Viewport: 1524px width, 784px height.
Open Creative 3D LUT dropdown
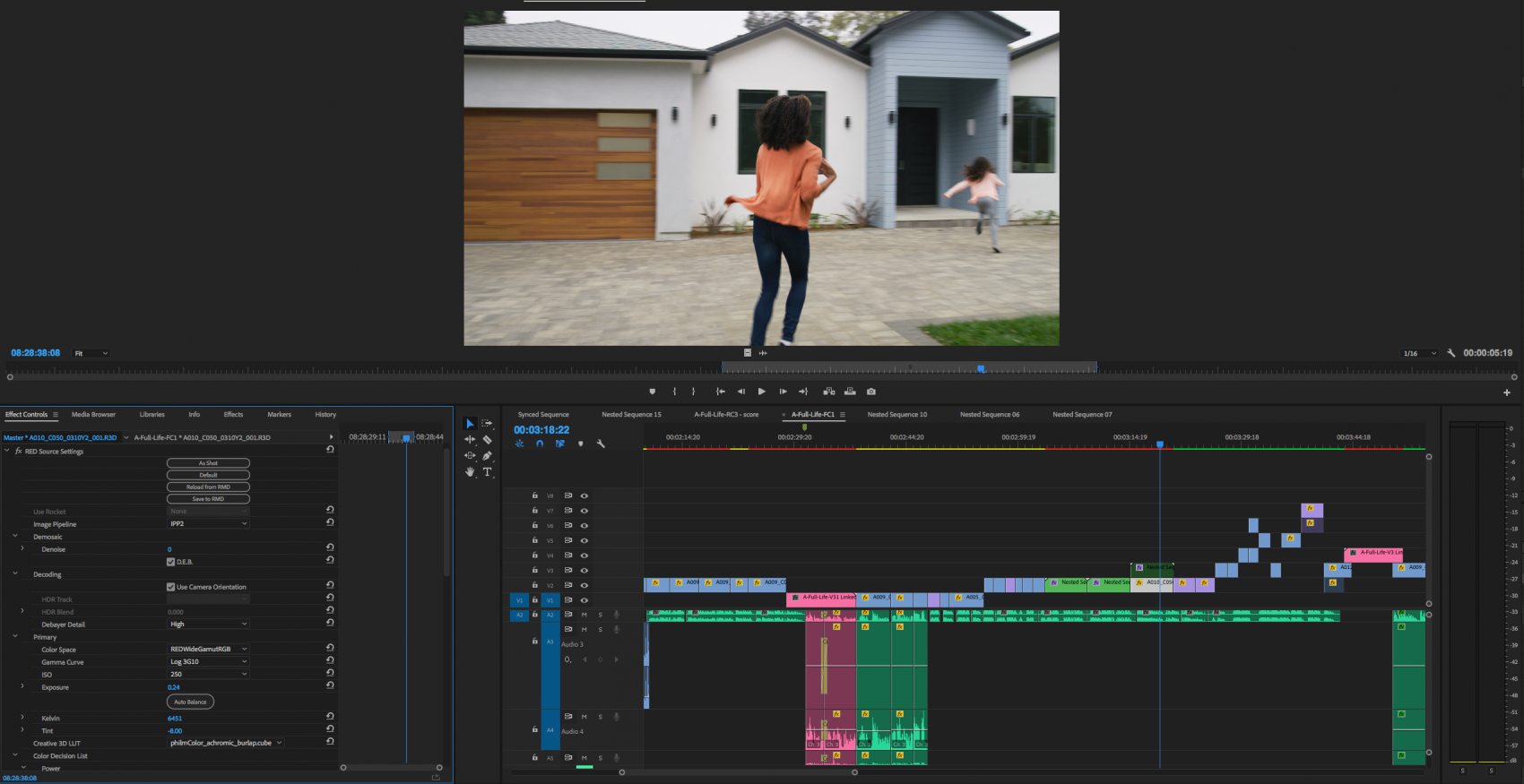click(x=226, y=743)
